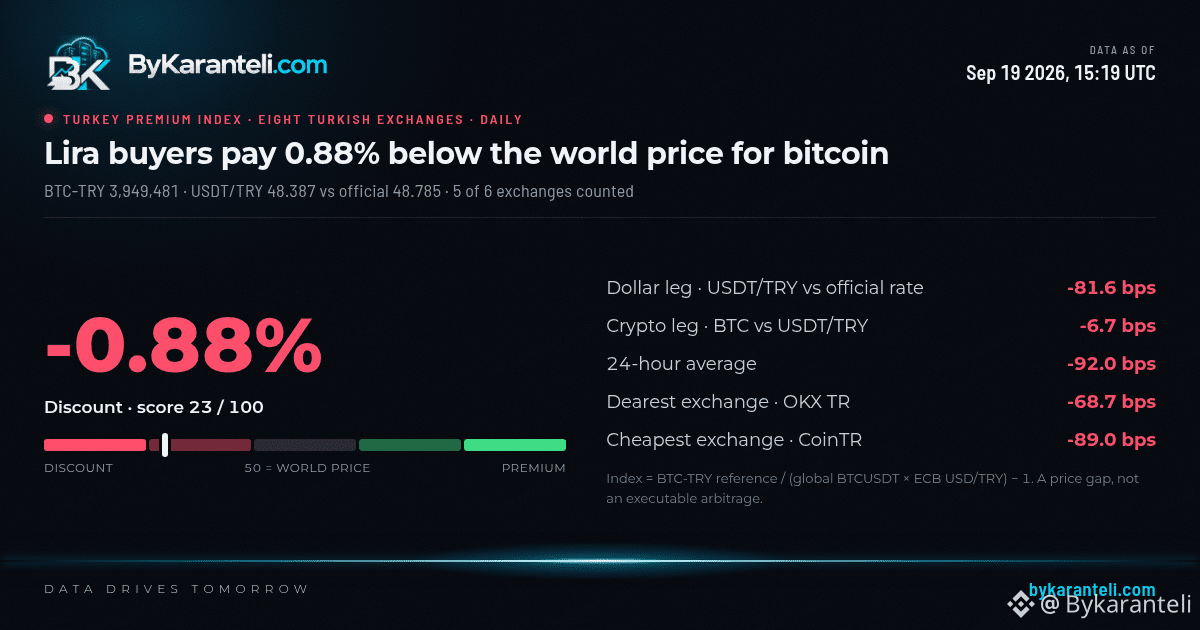The height and width of the screenshot is (630, 1200).
Task: Select the 24-hour average row
Action: (881, 364)
